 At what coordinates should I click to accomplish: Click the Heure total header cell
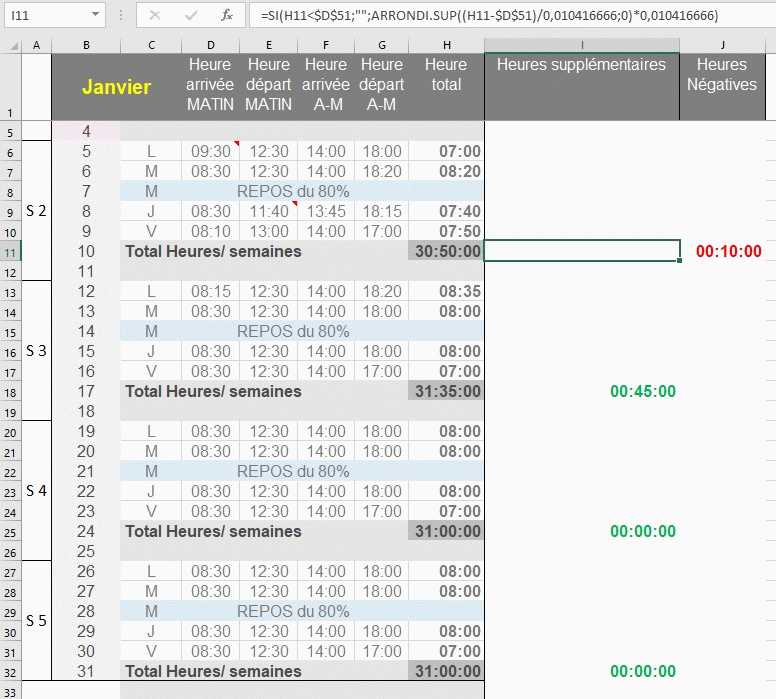[x=446, y=87]
